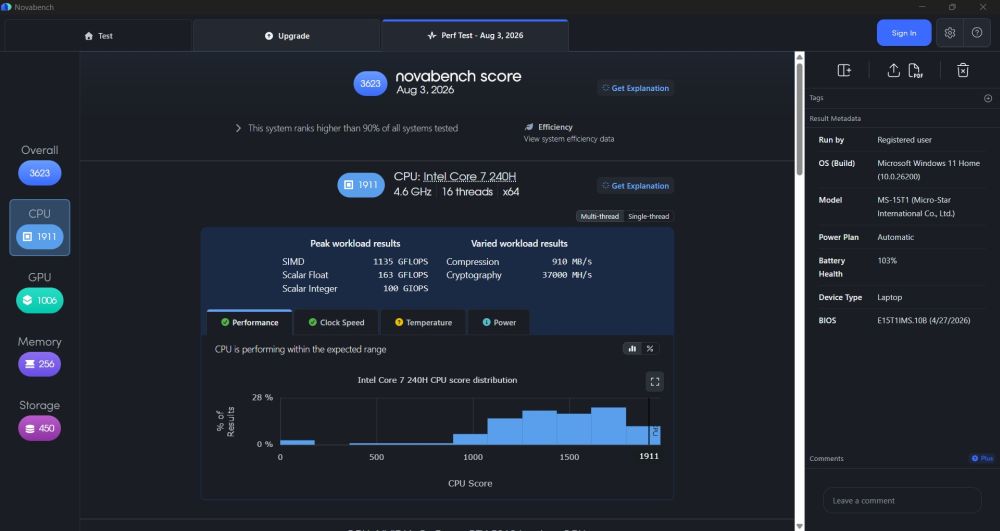
Task: Export result as PDF icon
Action: pos(915,70)
